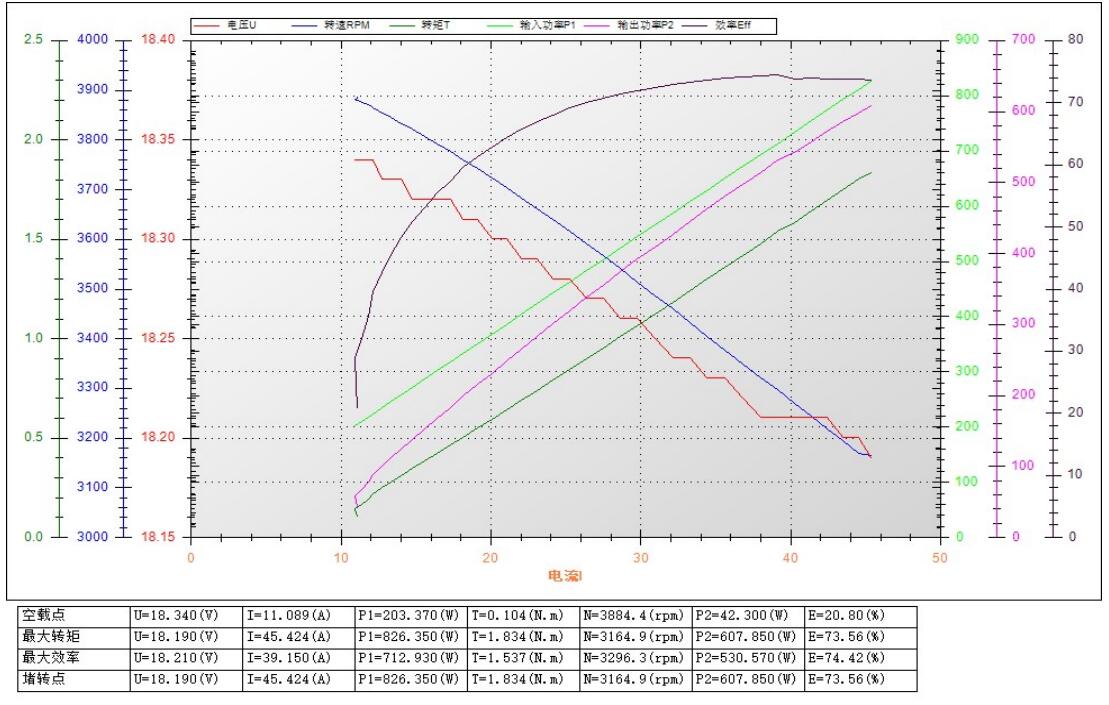The height and width of the screenshot is (705, 1109).
Task: Click the 18.40 red voltage axis label
Action: point(158,39)
